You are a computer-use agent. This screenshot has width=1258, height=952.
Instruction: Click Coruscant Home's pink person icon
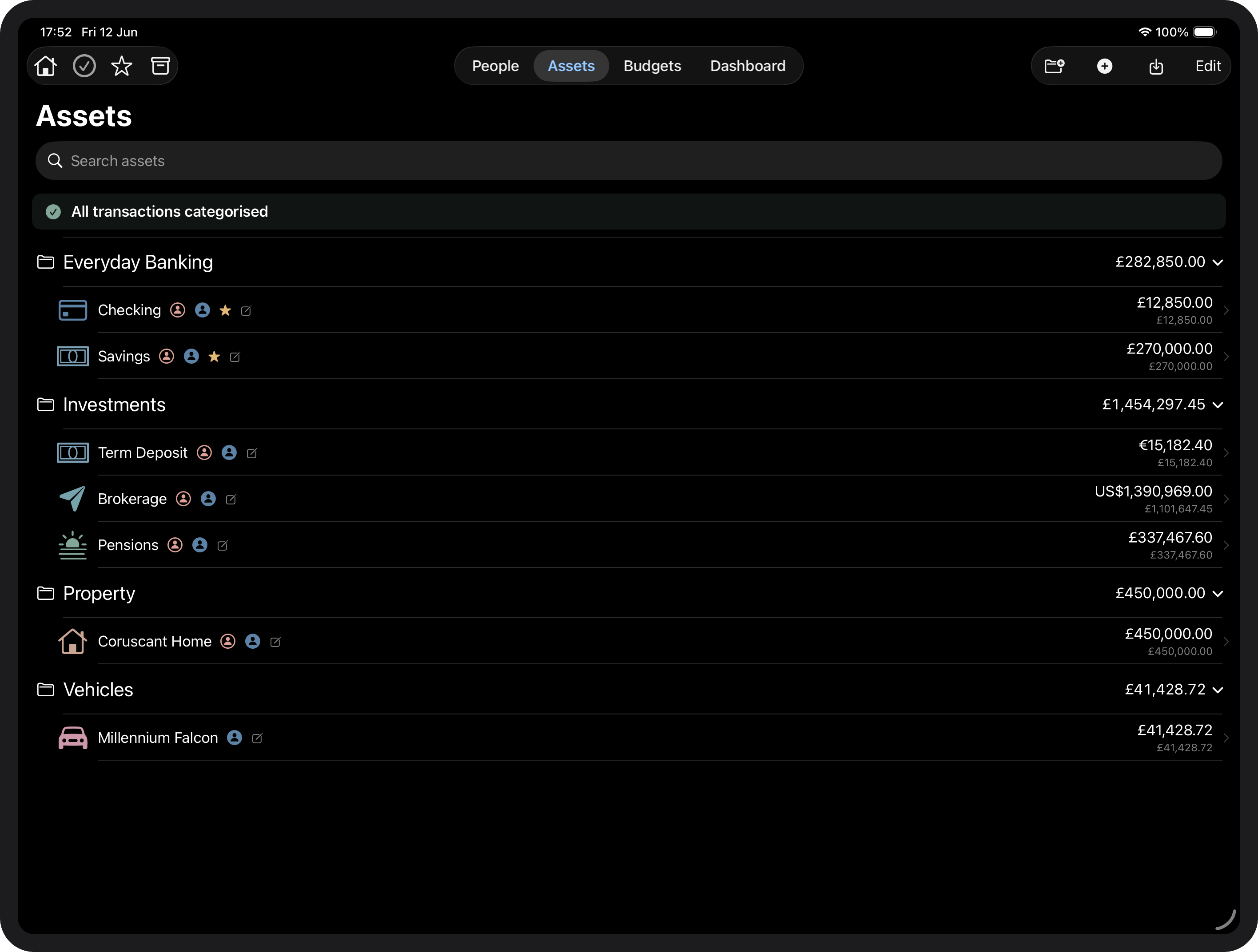pyautogui.click(x=227, y=641)
